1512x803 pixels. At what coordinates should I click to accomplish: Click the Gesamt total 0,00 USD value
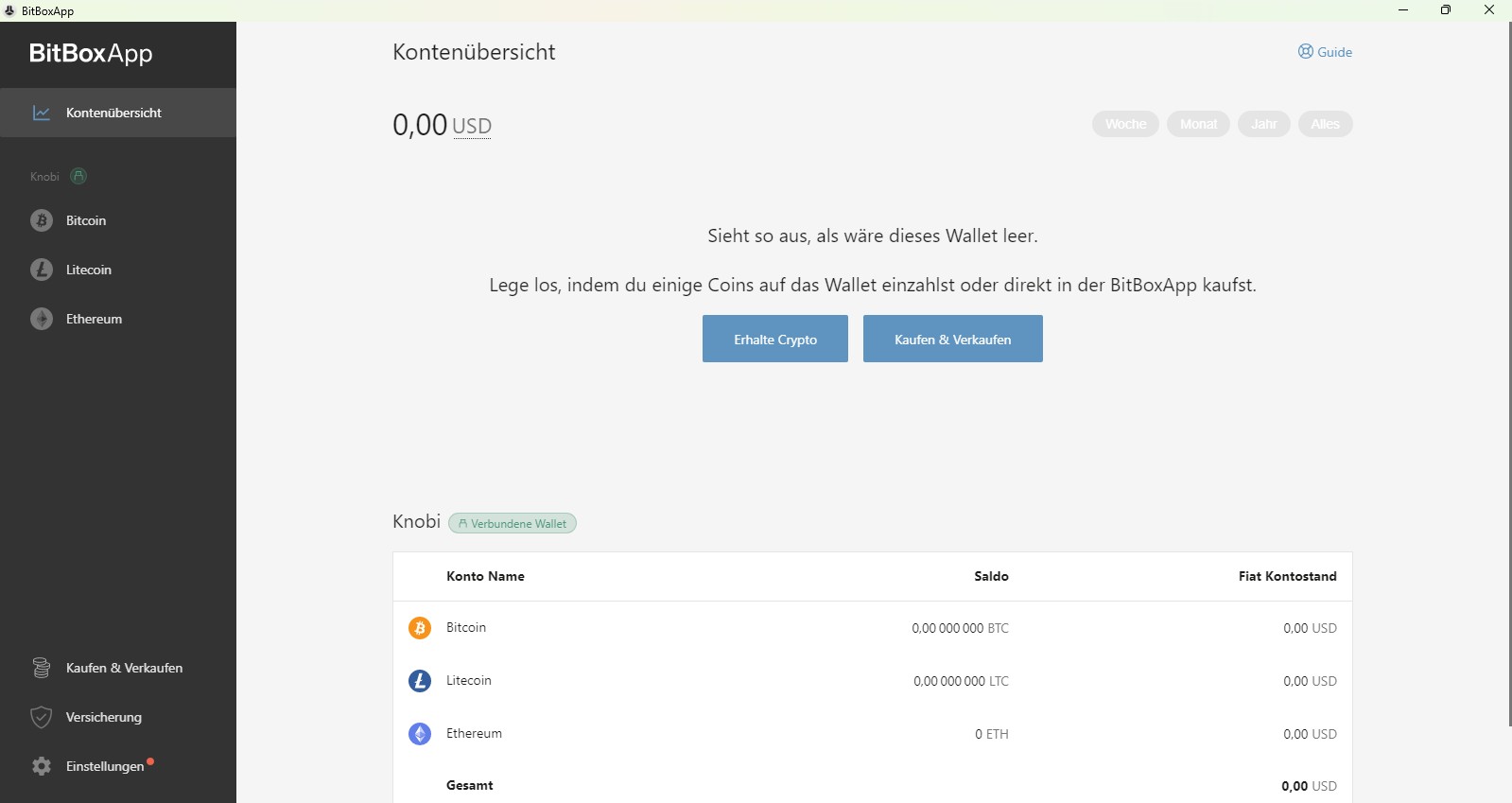[x=1309, y=786]
